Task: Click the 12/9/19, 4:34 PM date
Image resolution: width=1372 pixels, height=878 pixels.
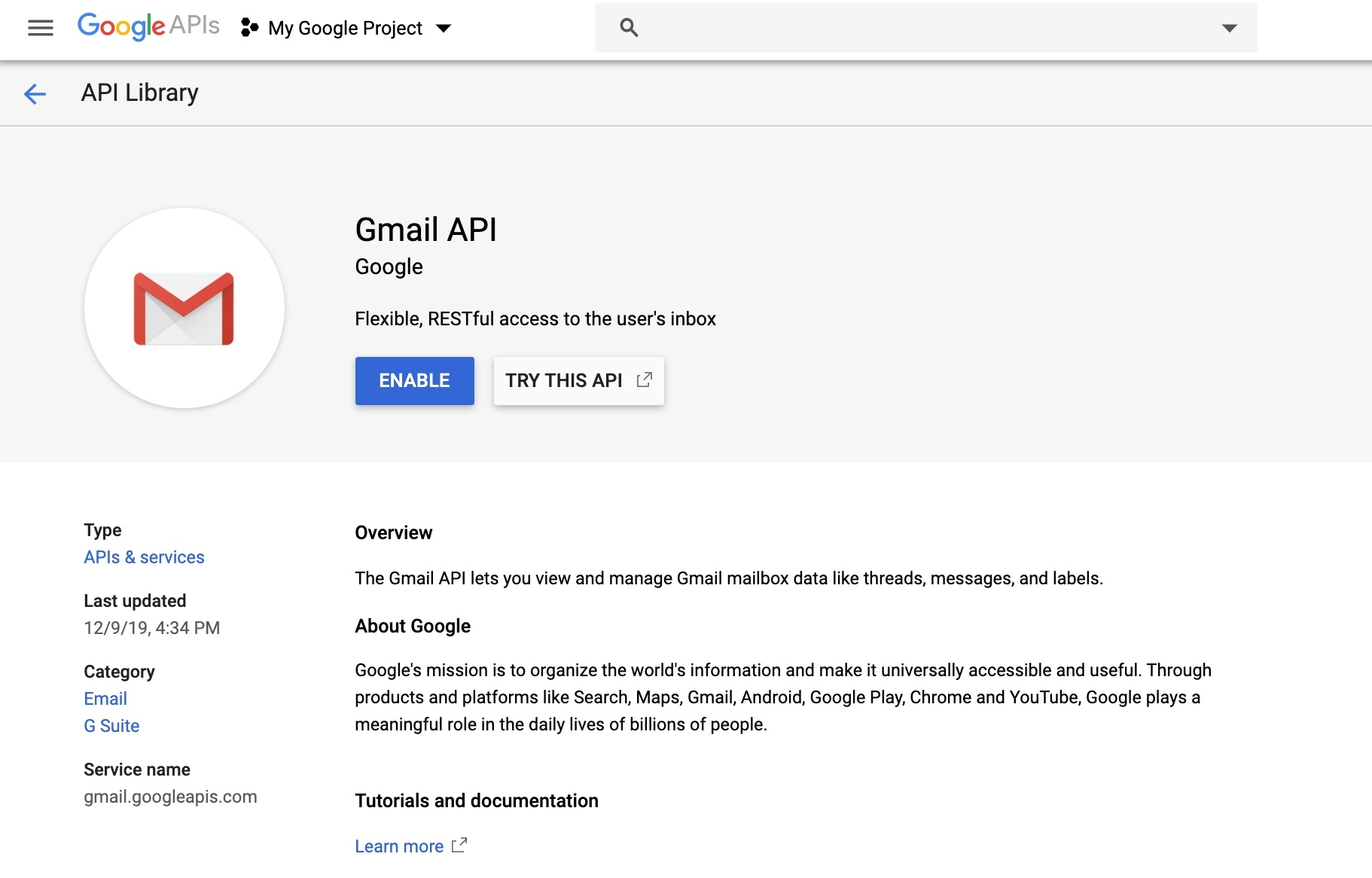Action: 152,628
